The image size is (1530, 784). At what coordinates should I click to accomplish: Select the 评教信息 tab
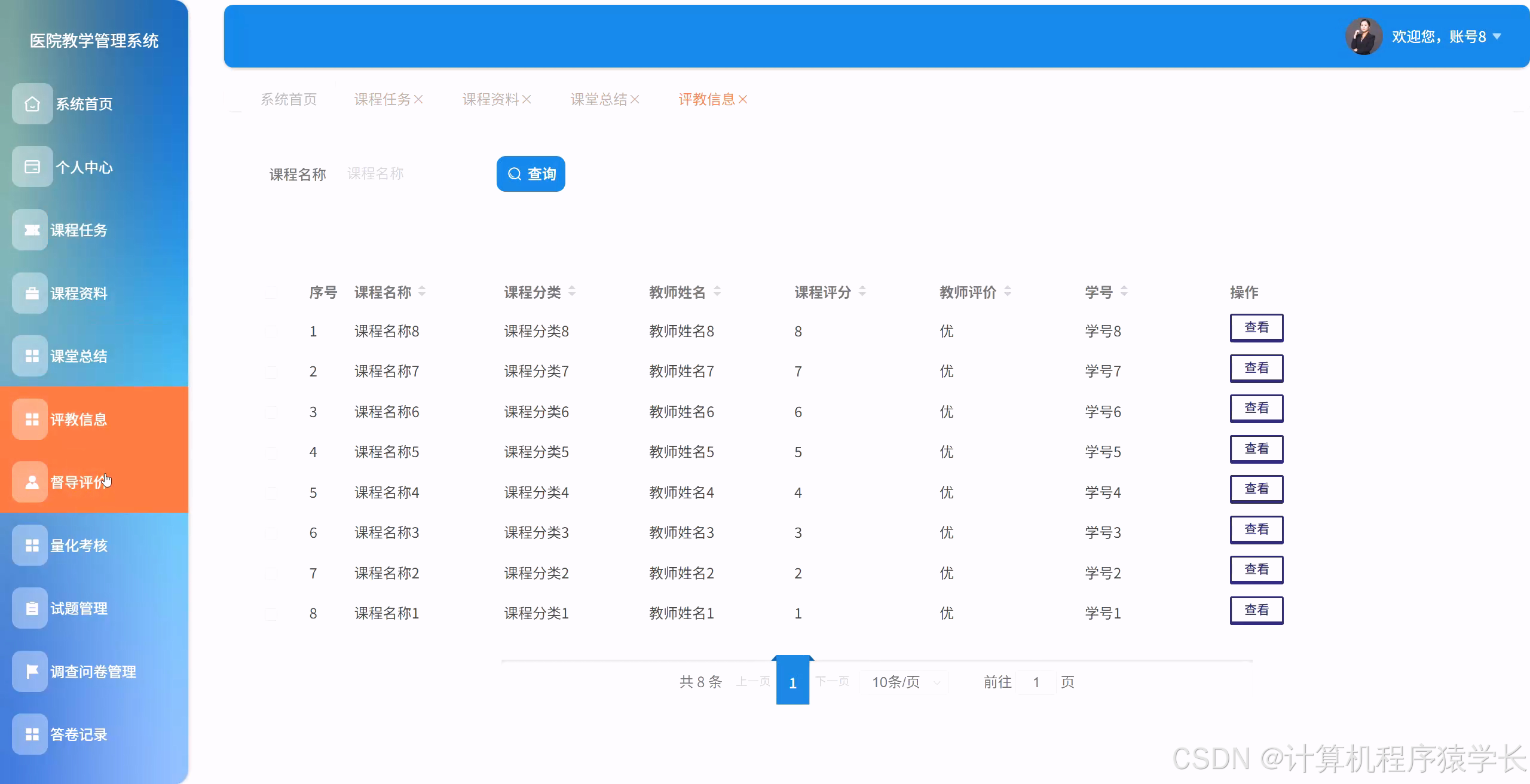(706, 99)
